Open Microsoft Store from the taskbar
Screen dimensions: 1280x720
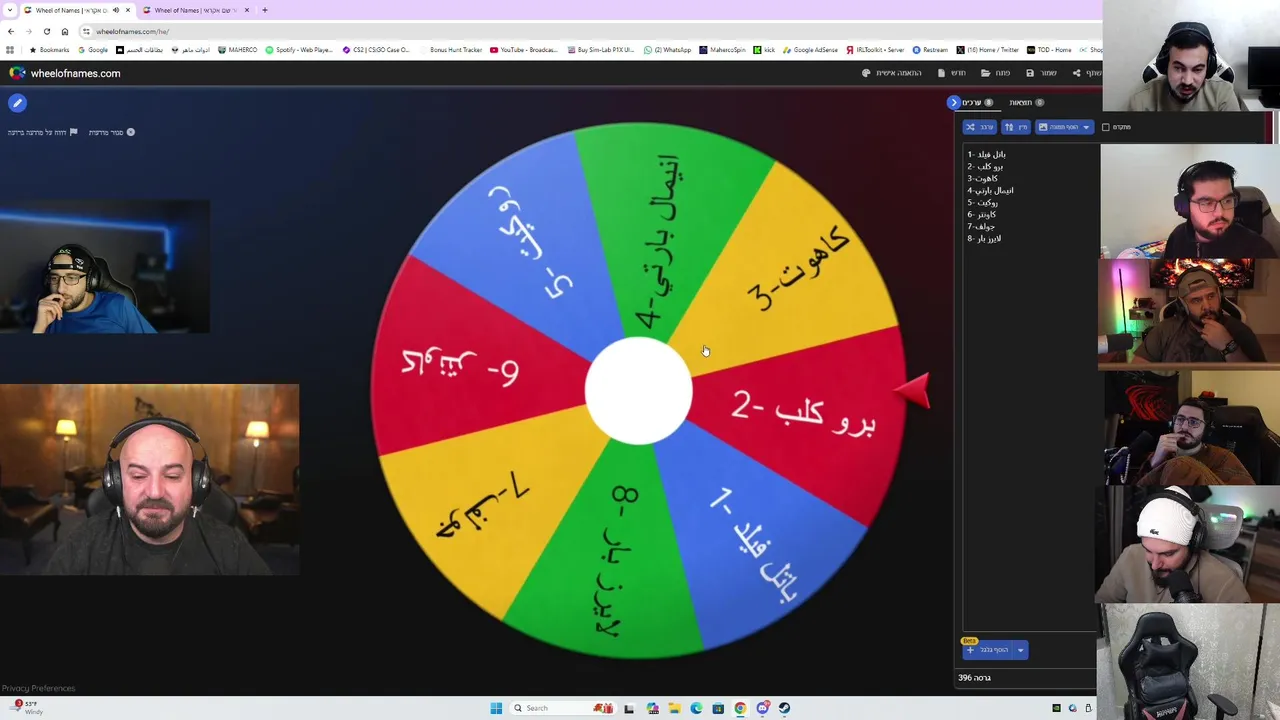(718, 708)
